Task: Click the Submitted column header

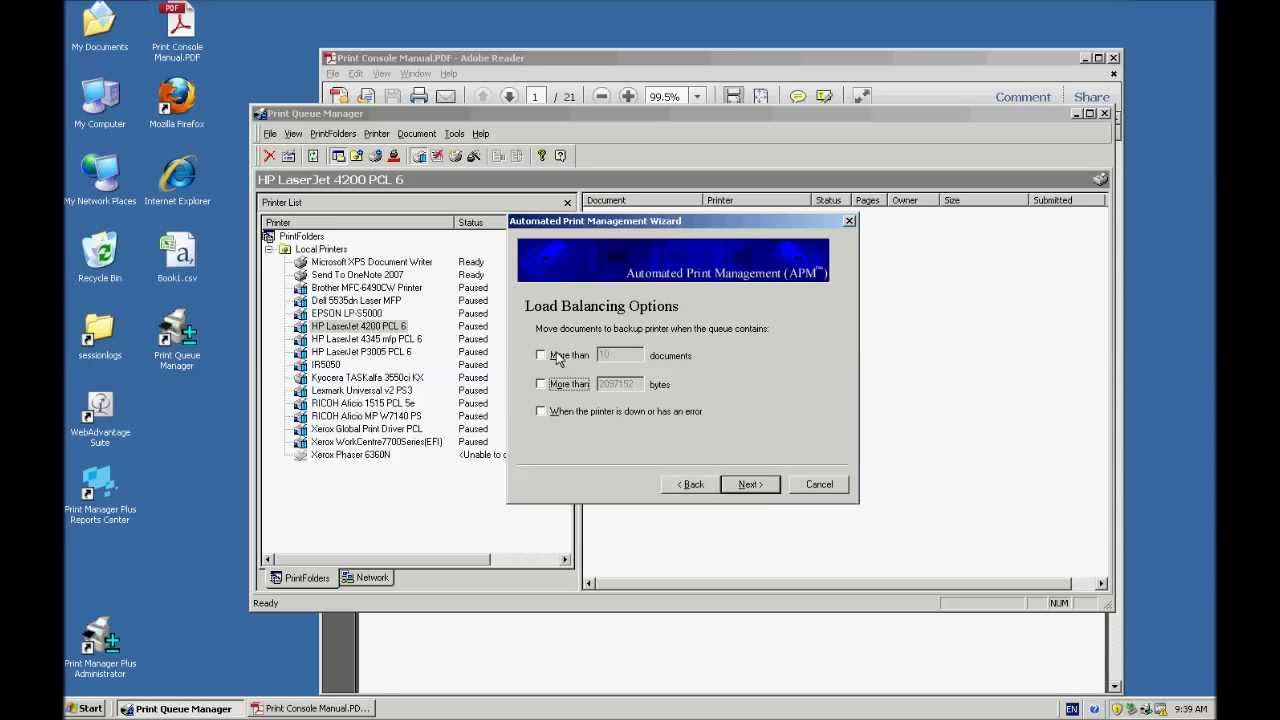Action: tap(1067, 200)
